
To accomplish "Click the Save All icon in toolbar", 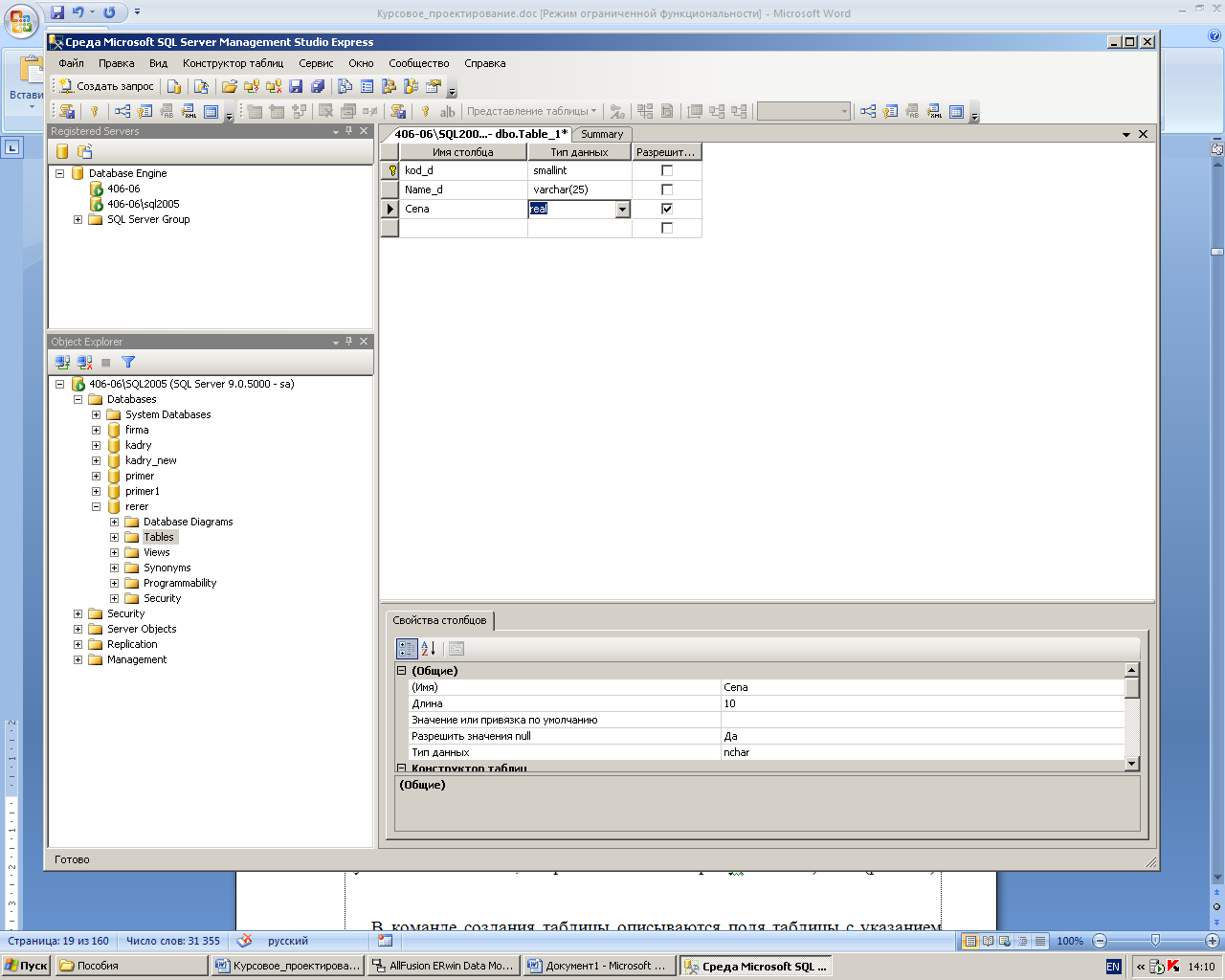I will click(318, 86).
